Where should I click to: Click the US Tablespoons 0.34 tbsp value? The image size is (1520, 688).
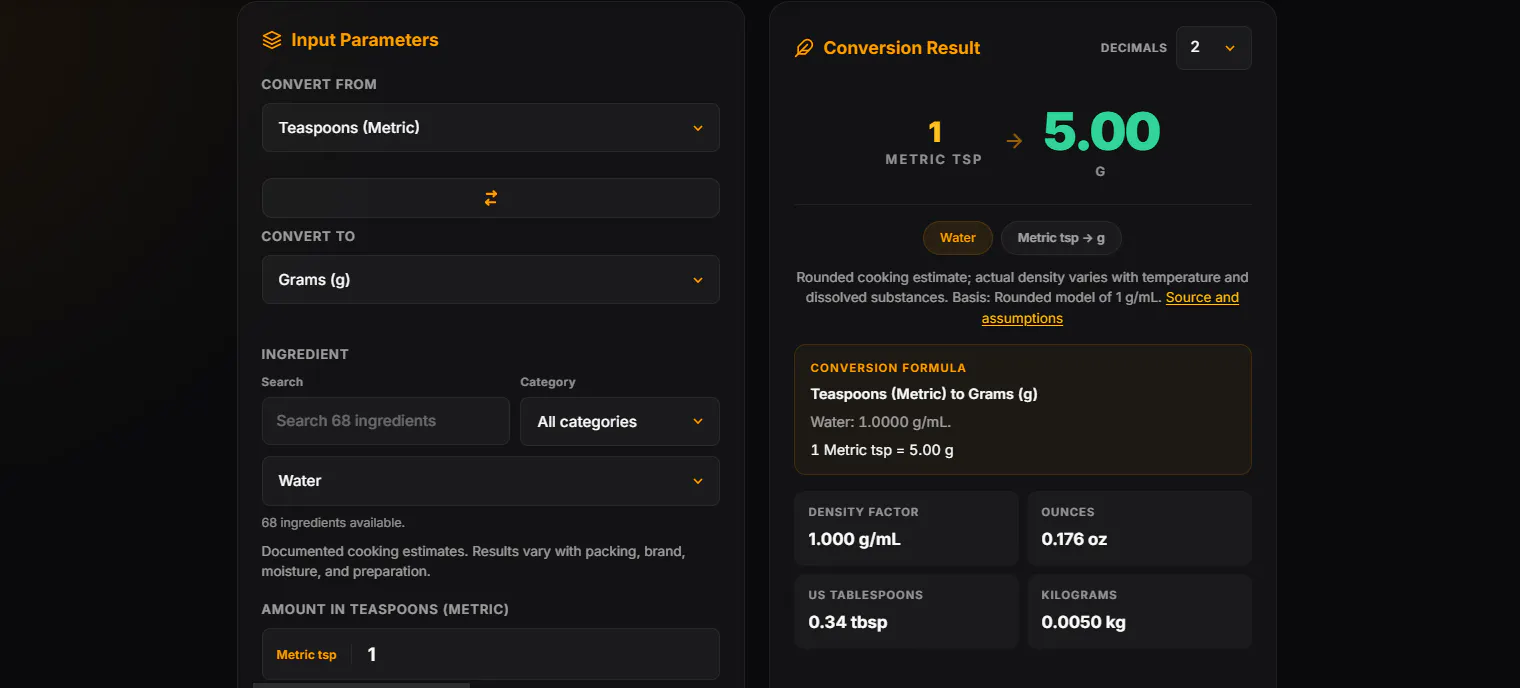pos(848,622)
